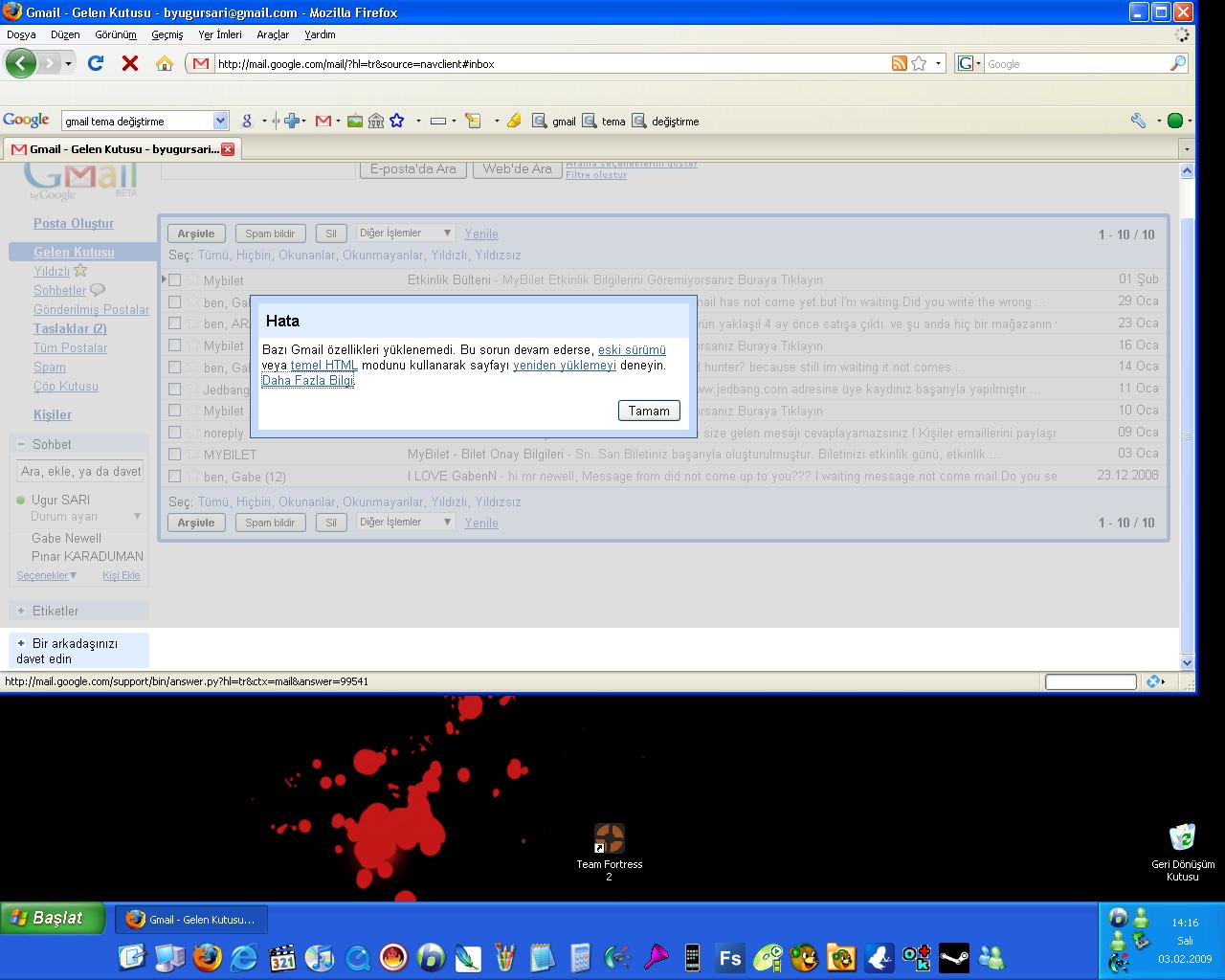This screenshot has height=980, width=1225.
Task: Open the Dosya menu
Action: pyautogui.click(x=21, y=34)
